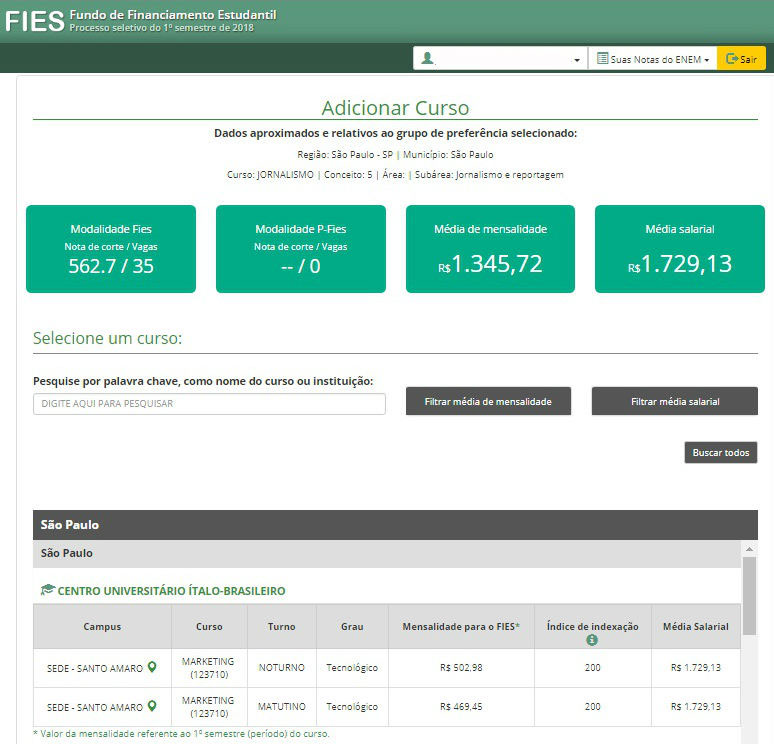Click the graduation cap institution icon
This screenshot has width=774, height=744.
tap(47, 589)
